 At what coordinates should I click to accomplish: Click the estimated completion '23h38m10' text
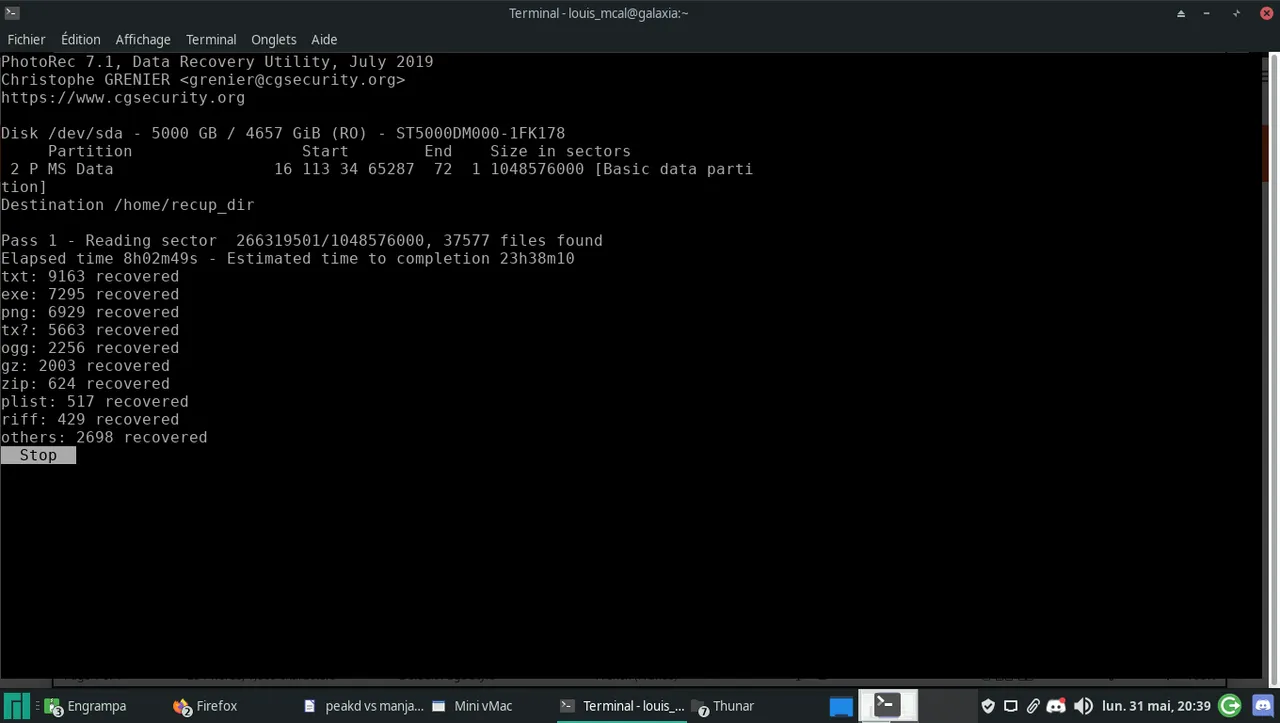(537, 259)
